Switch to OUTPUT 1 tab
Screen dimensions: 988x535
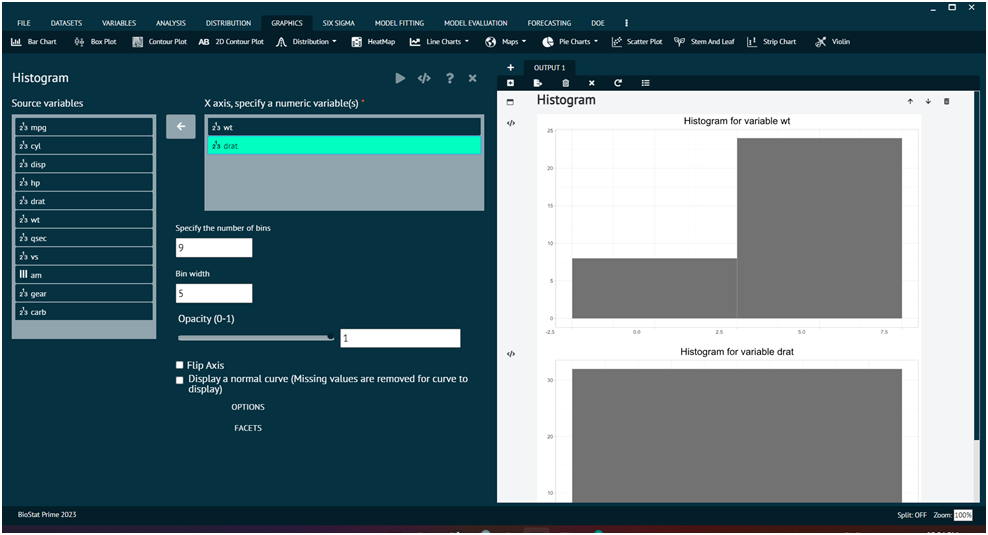(x=549, y=67)
